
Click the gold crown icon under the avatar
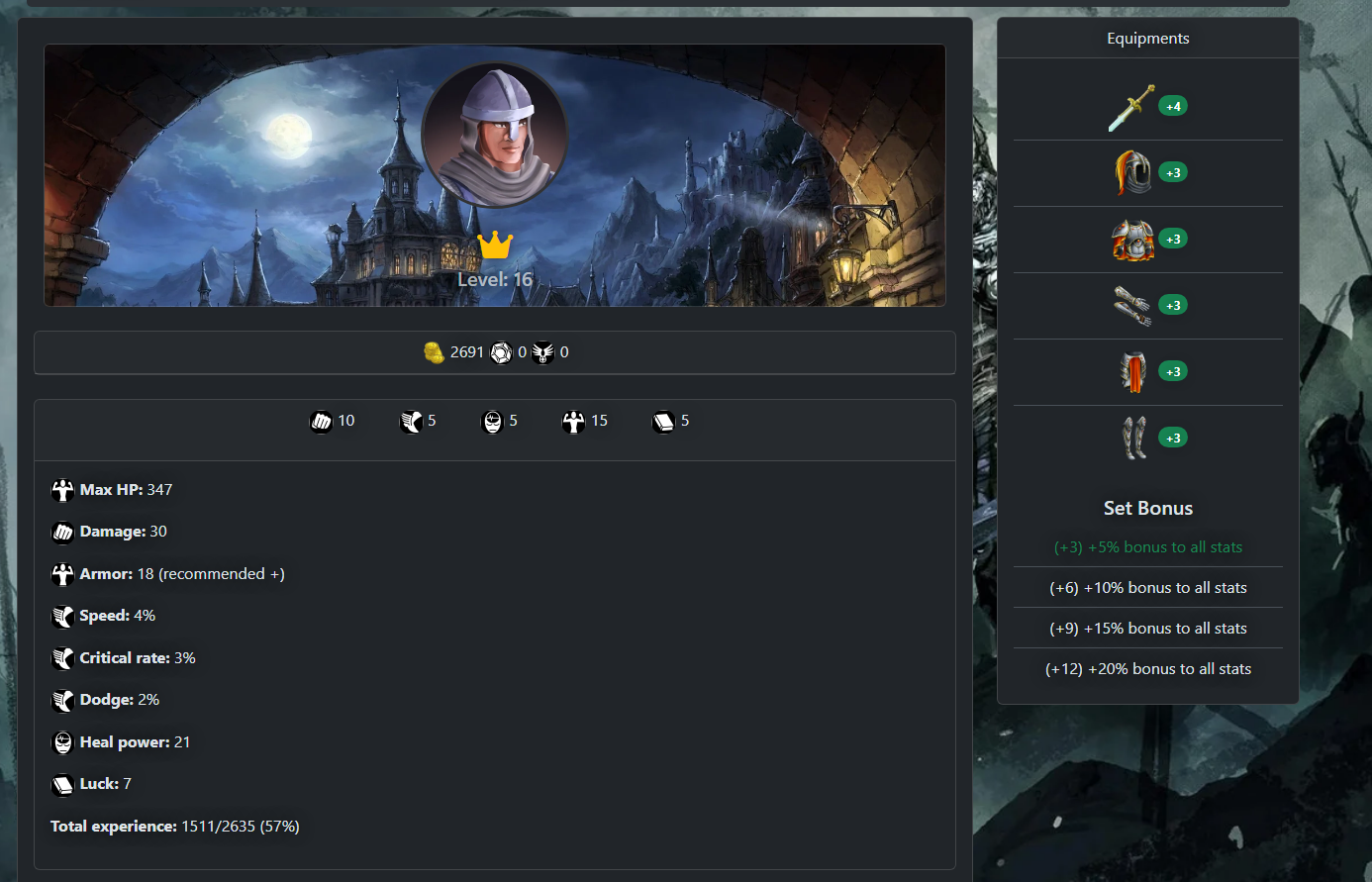(495, 245)
